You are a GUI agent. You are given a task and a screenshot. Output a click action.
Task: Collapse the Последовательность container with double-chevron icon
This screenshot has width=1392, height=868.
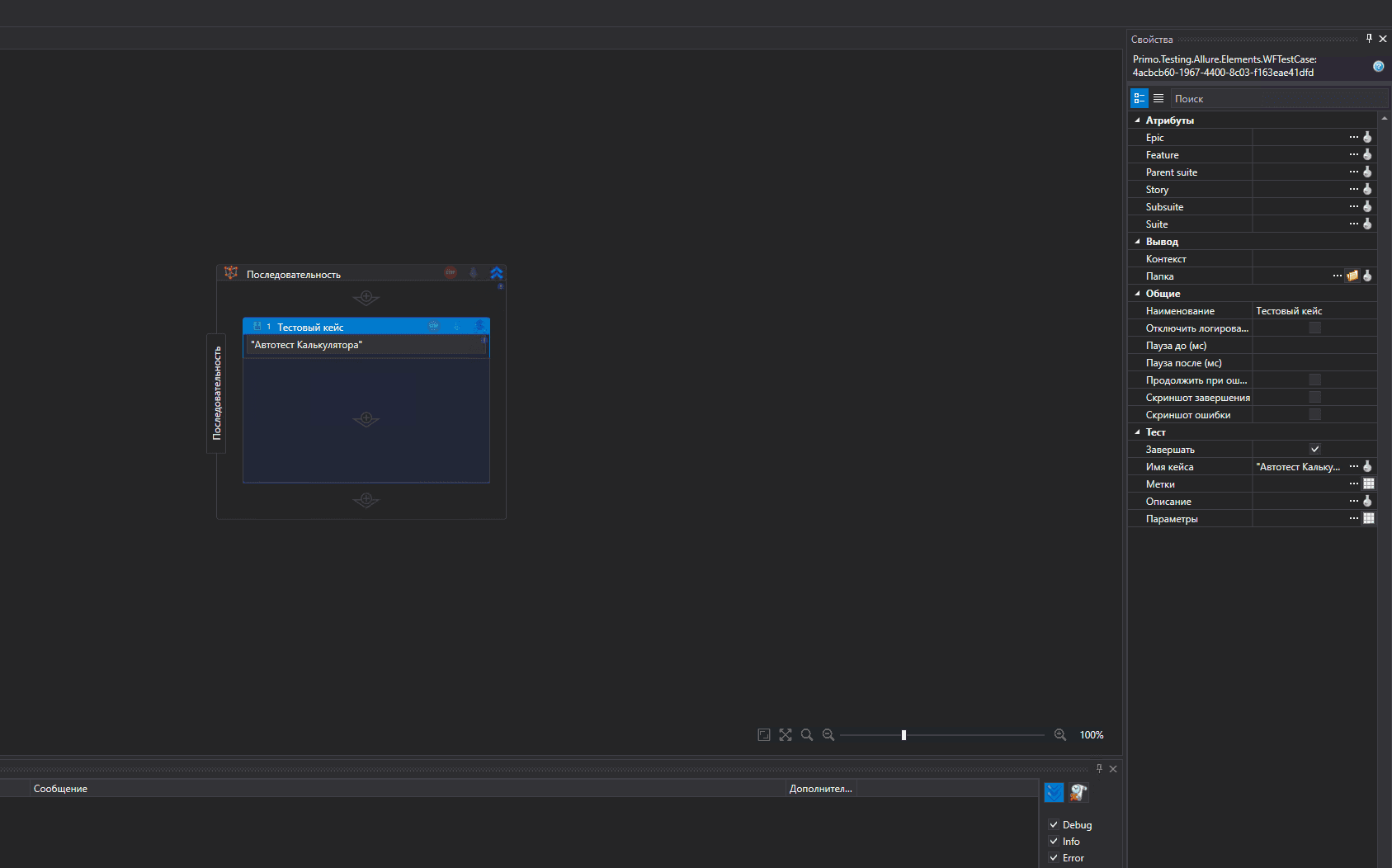(496, 273)
